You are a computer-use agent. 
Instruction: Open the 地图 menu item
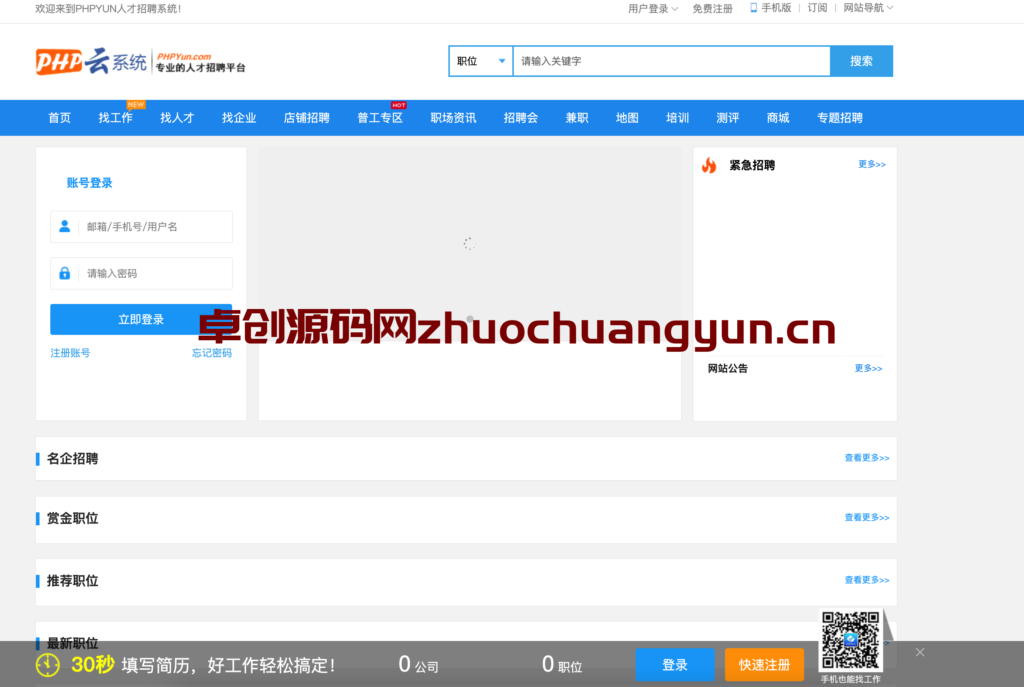pos(627,118)
